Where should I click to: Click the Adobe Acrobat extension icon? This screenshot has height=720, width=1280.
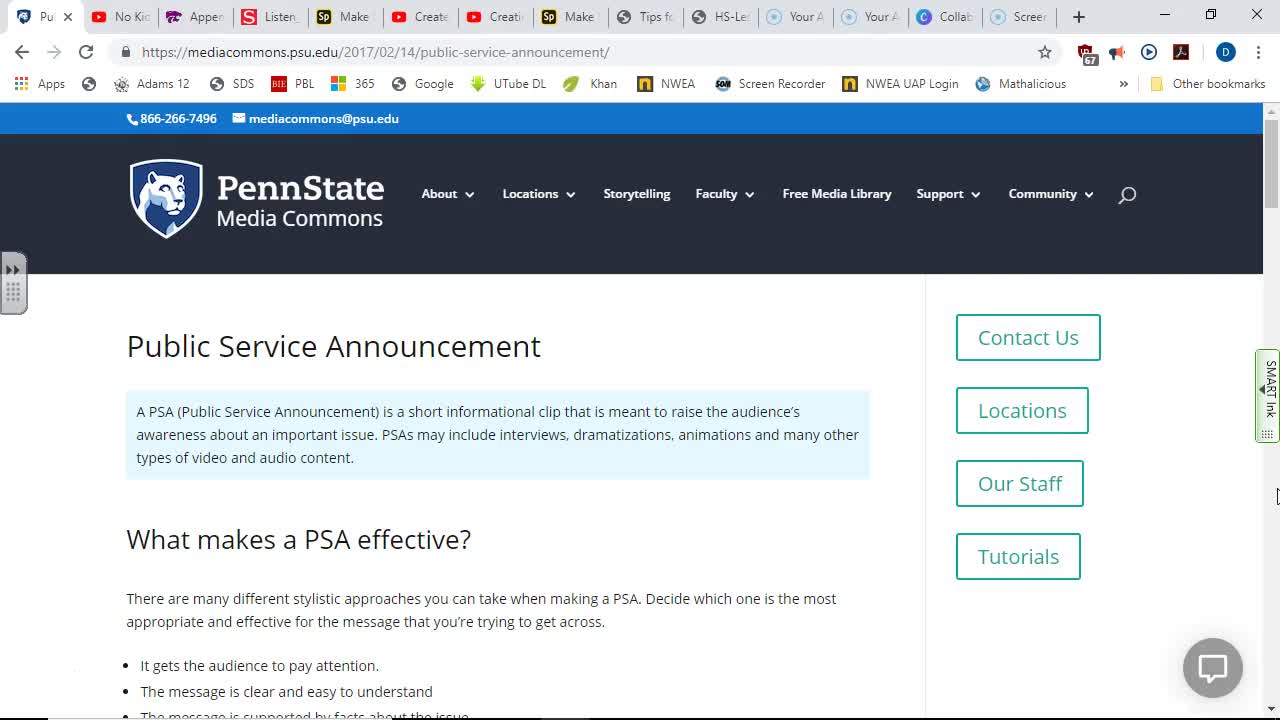(x=1181, y=52)
